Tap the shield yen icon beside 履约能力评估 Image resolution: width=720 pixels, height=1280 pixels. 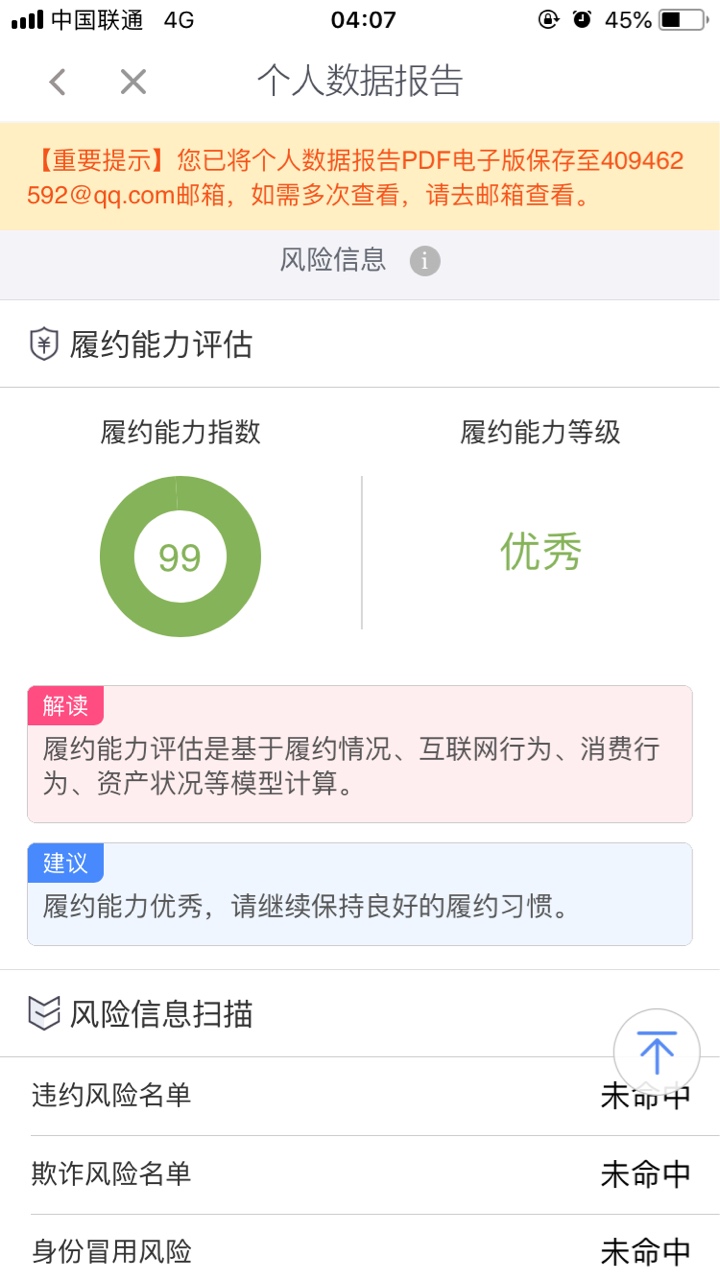click(43, 345)
